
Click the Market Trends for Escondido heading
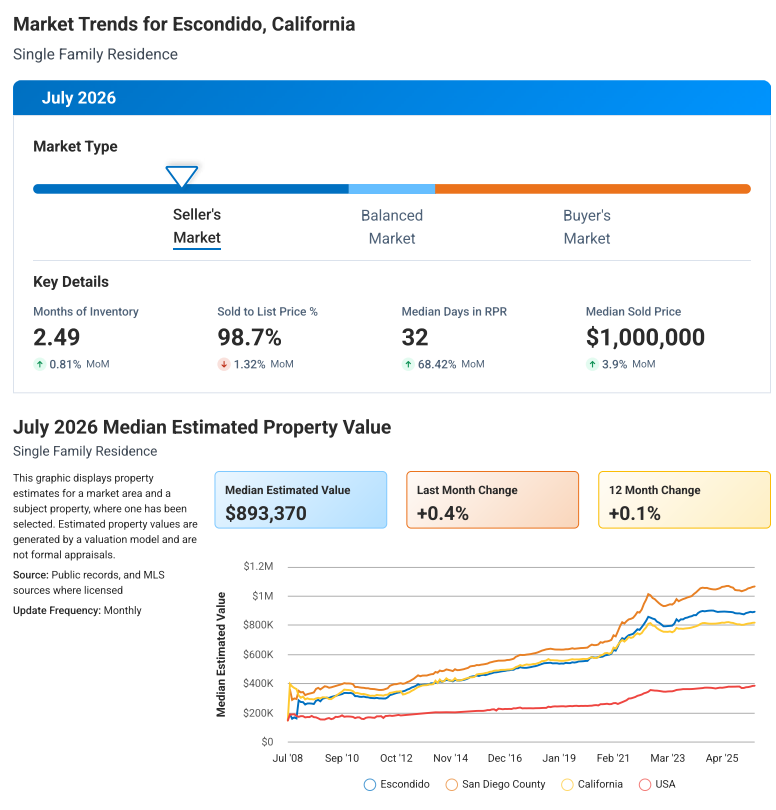tap(184, 24)
